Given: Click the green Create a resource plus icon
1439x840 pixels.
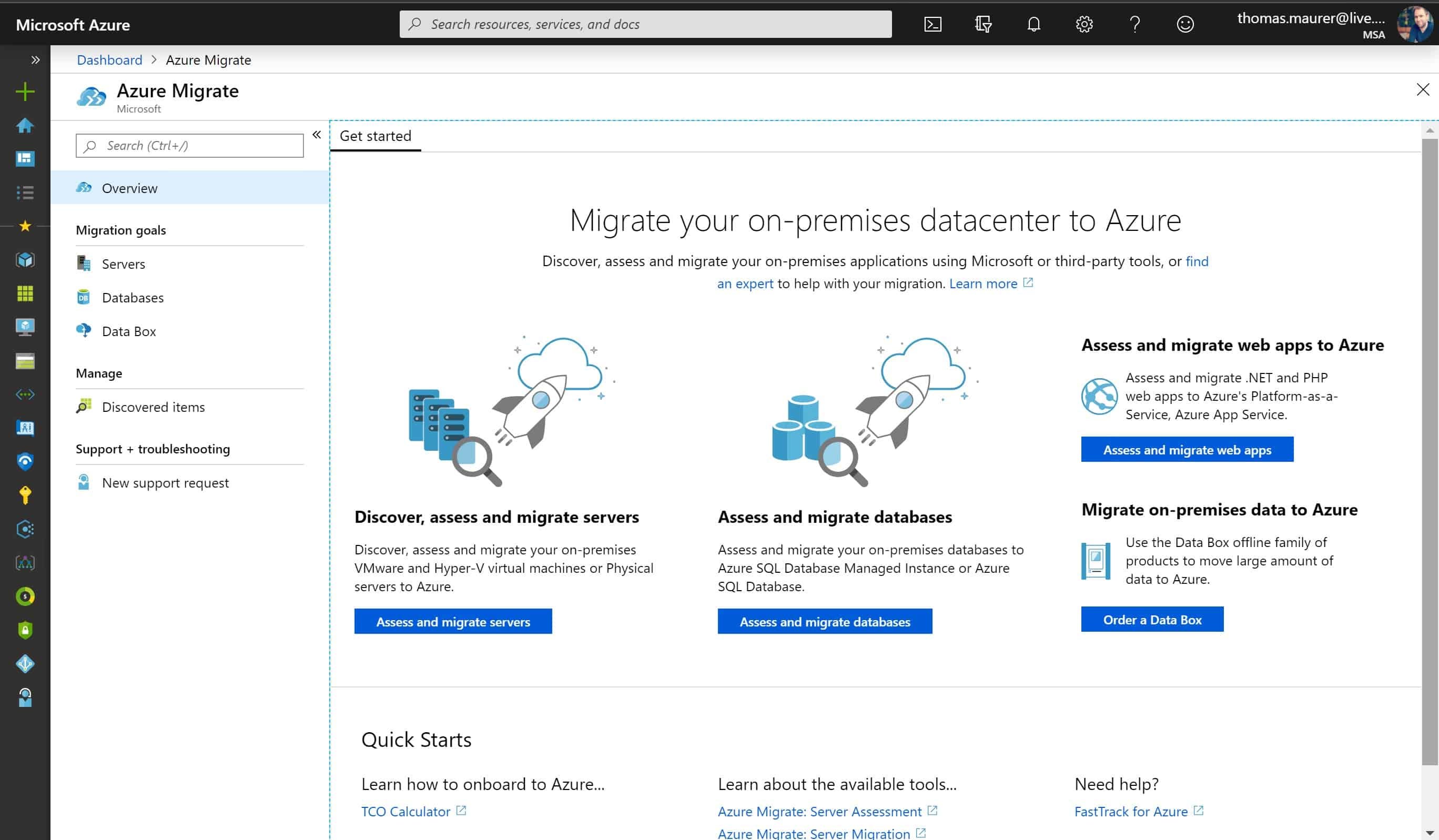Looking at the screenshot, I should click(x=25, y=92).
